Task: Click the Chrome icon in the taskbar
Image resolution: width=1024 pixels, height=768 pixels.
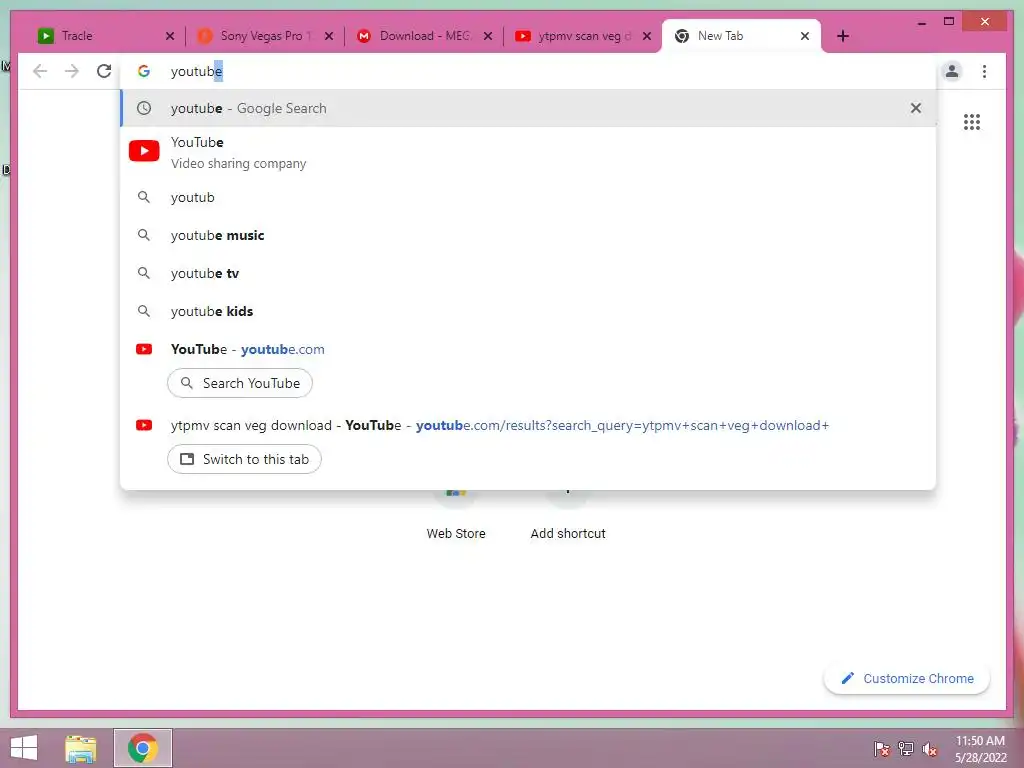Action: click(143, 748)
